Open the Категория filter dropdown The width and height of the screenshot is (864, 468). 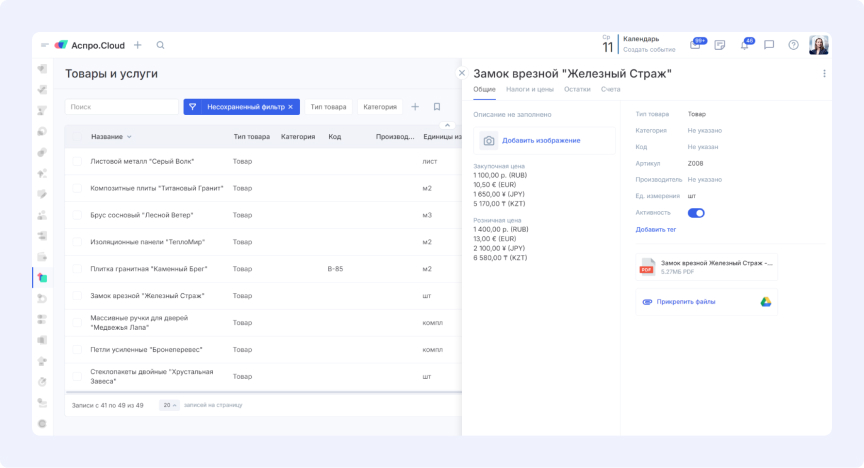pos(380,107)
